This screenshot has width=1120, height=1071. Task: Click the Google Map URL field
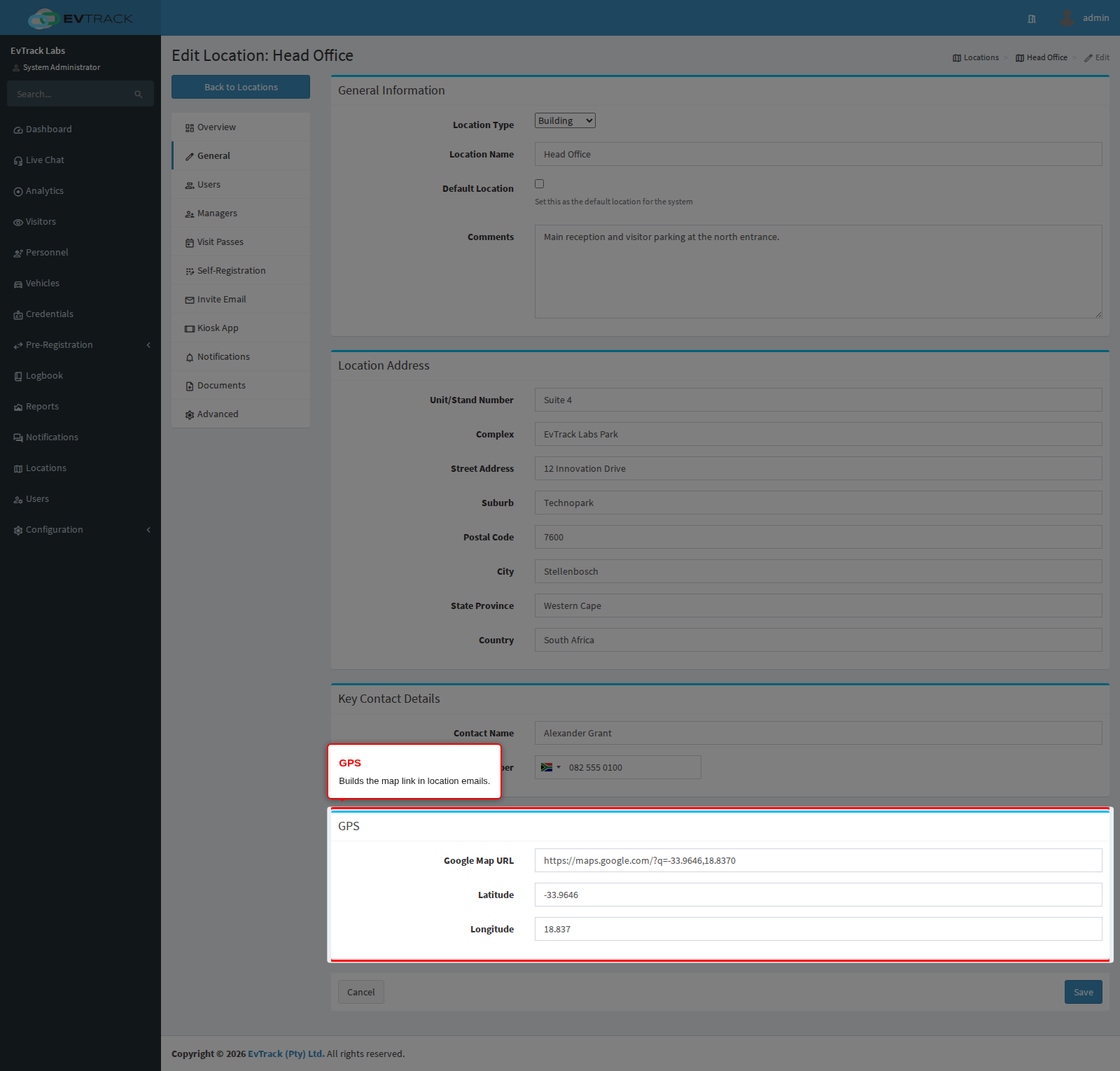click(818, 860)
